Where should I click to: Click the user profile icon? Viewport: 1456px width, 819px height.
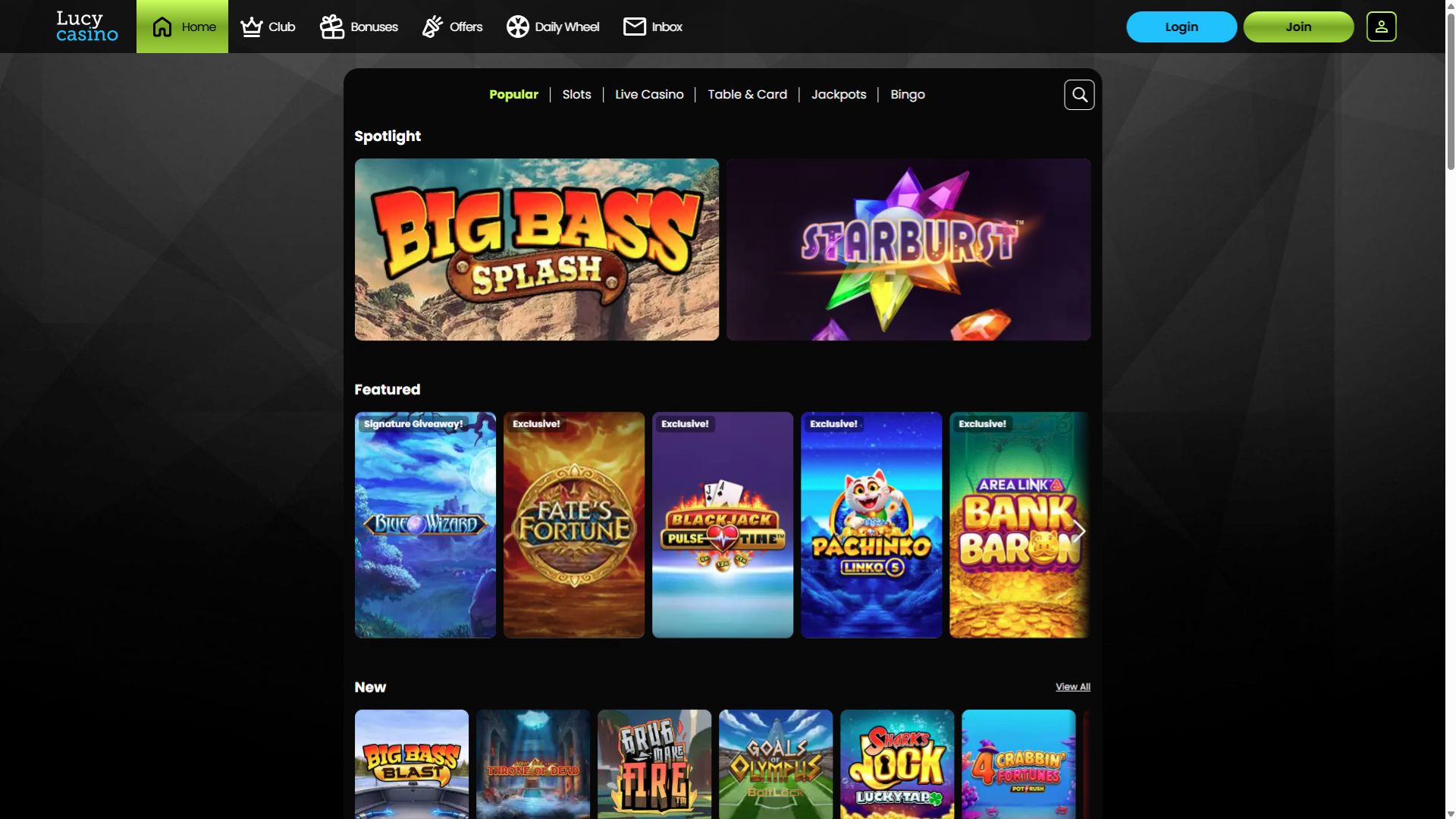pyautogui.click(x=1381, y=27)
